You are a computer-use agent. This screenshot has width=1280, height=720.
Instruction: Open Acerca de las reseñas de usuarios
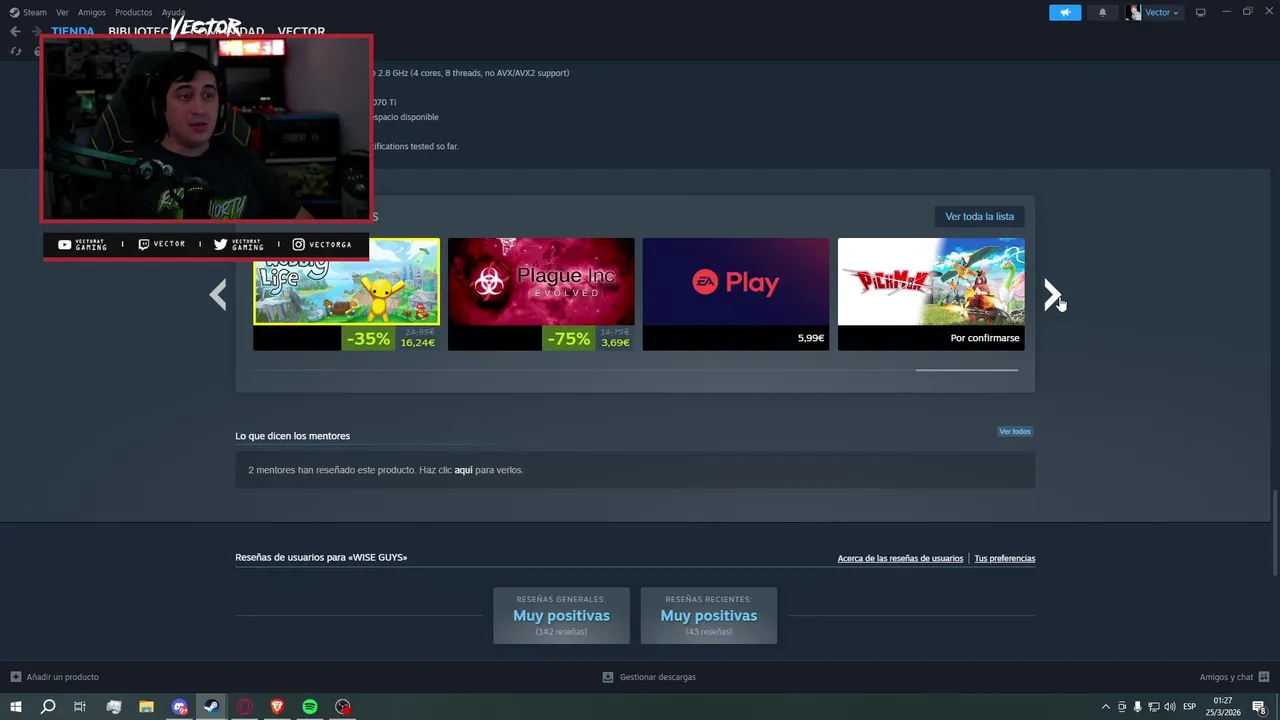click(x=900, y=559)
